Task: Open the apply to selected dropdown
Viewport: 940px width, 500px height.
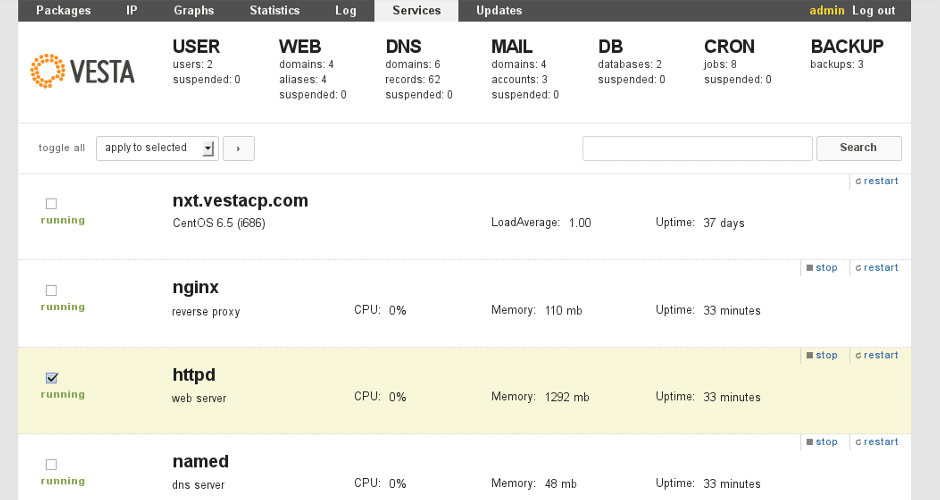Action: (x=157, y=148)
